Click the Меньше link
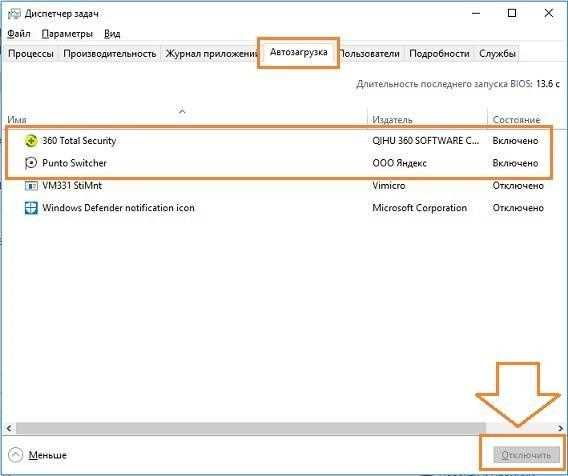568x476 pixels. [47, 455]
